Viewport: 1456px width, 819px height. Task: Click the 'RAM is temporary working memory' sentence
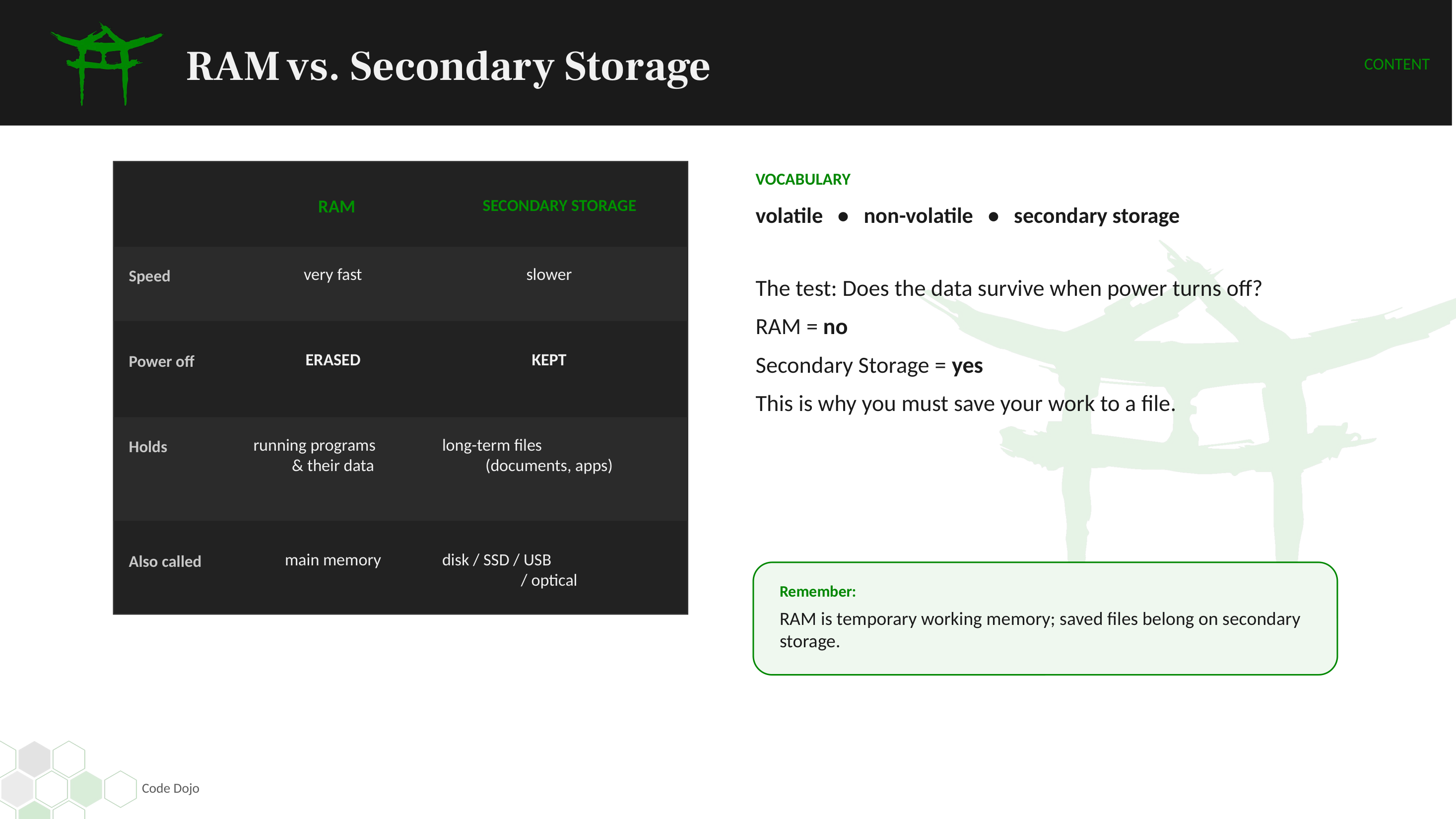pos(1040,630)
